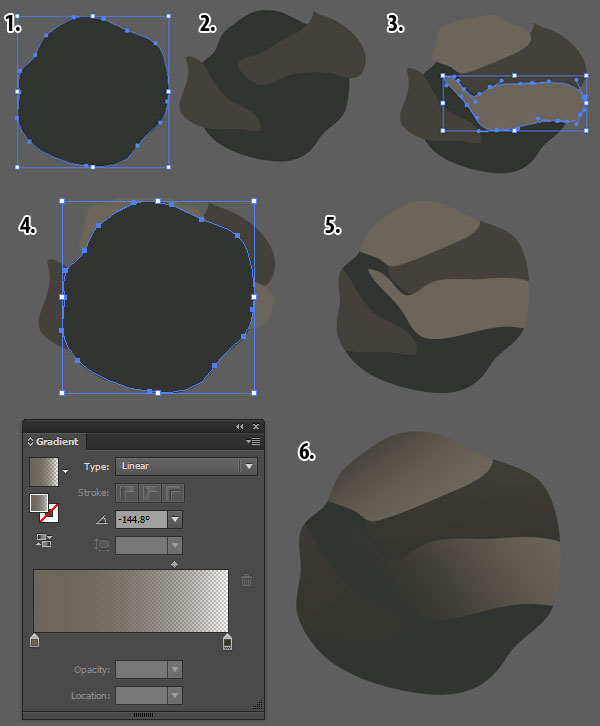Click the "Stroke:" label

tap(94, 493)
